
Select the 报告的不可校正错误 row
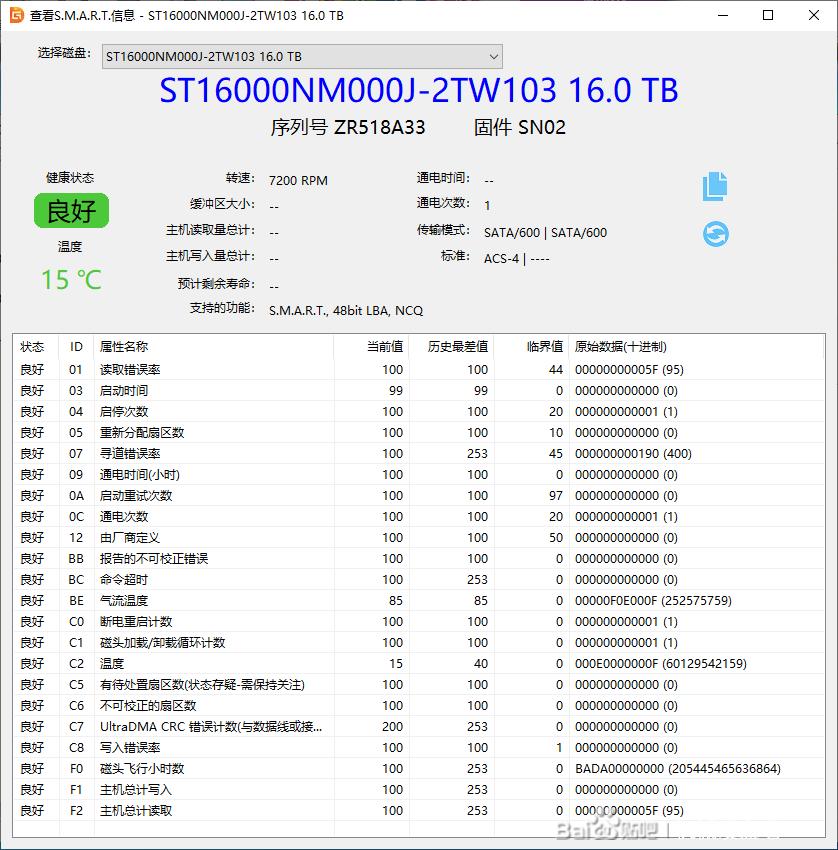pyautogui.click(x=418, y=559)
